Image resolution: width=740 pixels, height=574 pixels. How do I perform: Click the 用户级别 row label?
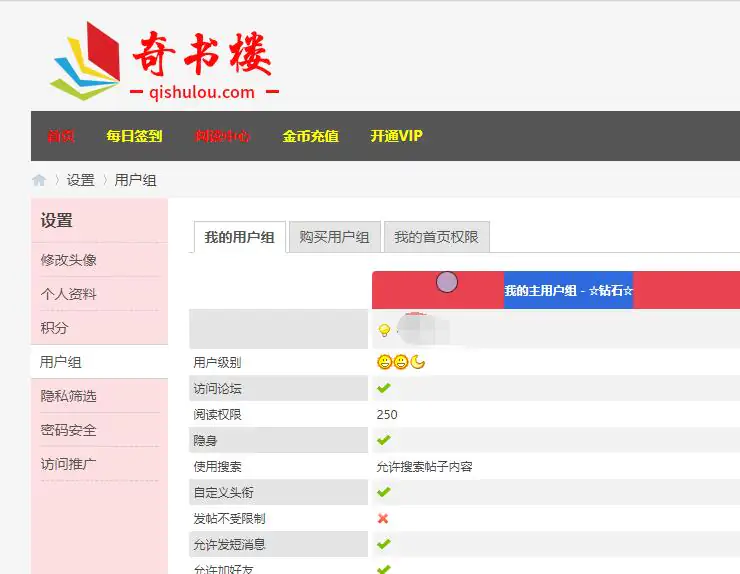[218, 363]
